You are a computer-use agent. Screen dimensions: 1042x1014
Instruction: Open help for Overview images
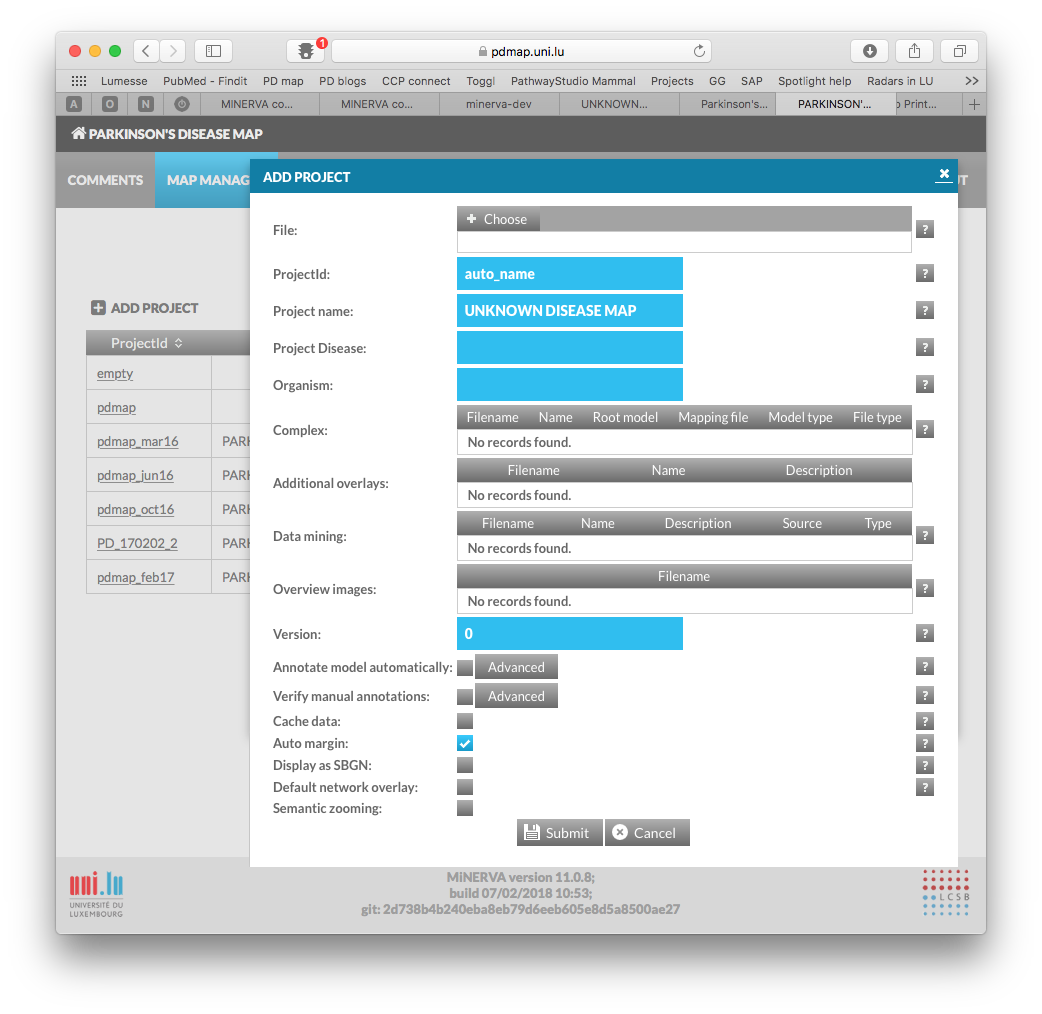pos(924,588)
